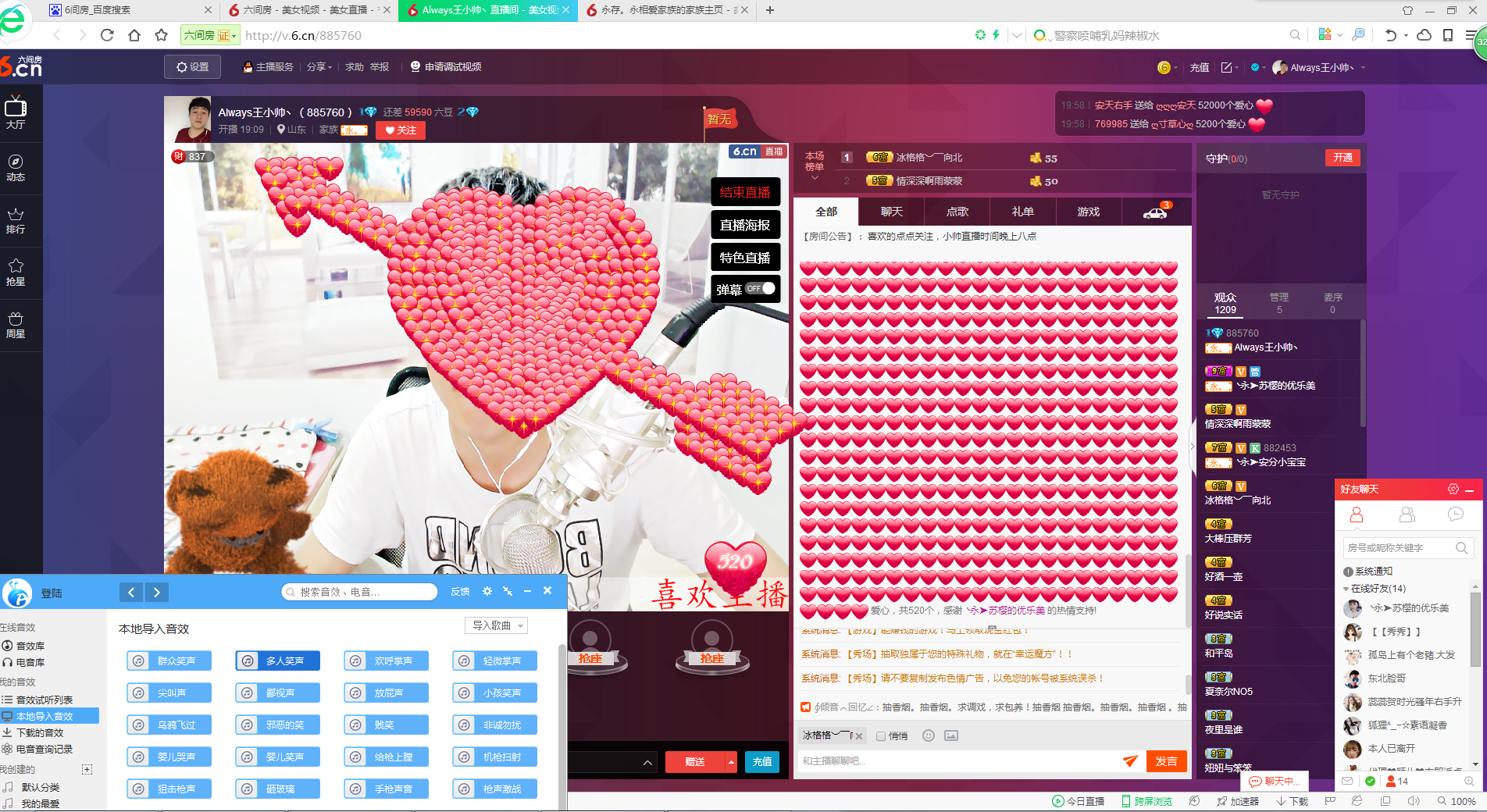This screenshot has width=1487, height=812.
Task: Click the image upload icon in chat
Action: [951, 735]
